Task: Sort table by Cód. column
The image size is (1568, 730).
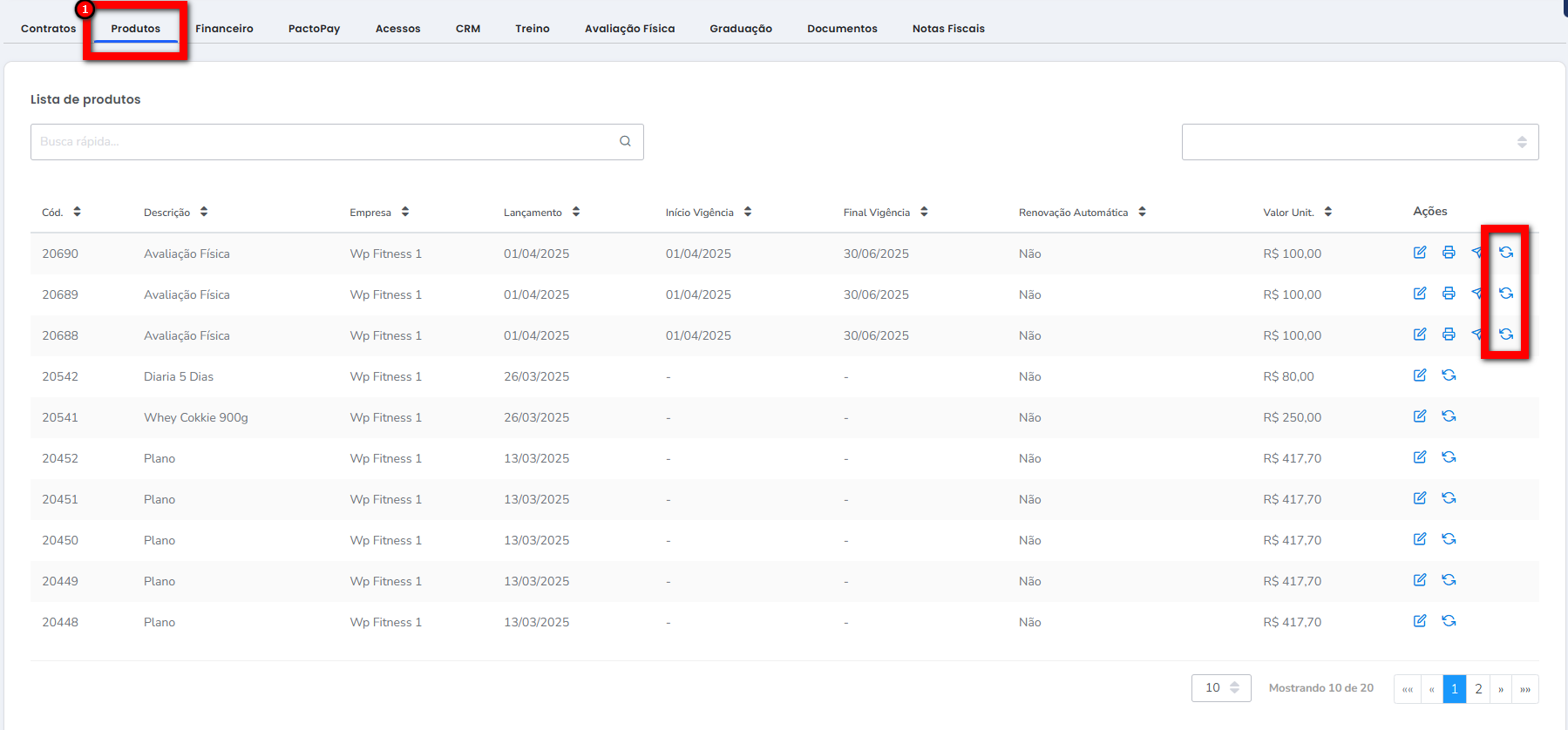Action: click(x=77, y=212)
